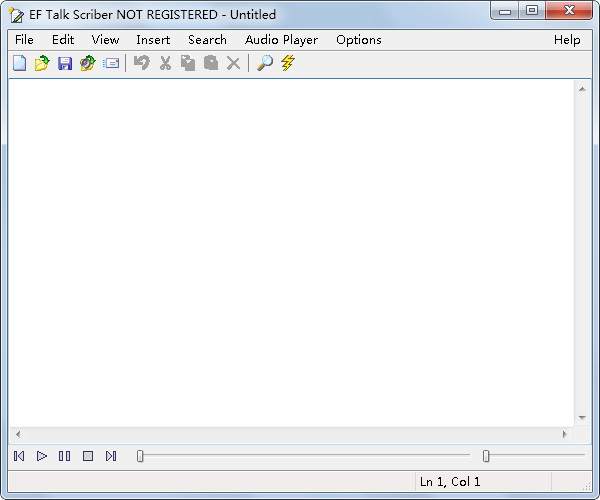Open an audio file with the speaker-folder icon
This screenshot has width=600, height=500.
[x=88, y=63]
